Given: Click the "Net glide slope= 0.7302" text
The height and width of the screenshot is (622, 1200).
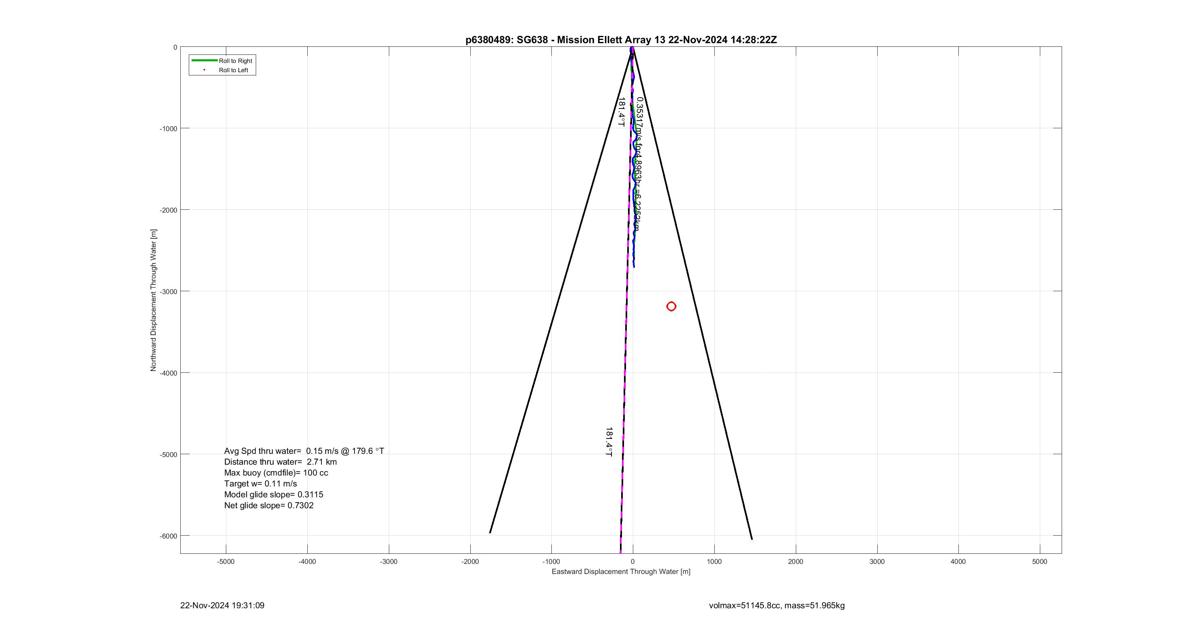Looking at the screenshot, I should (268, 506).
